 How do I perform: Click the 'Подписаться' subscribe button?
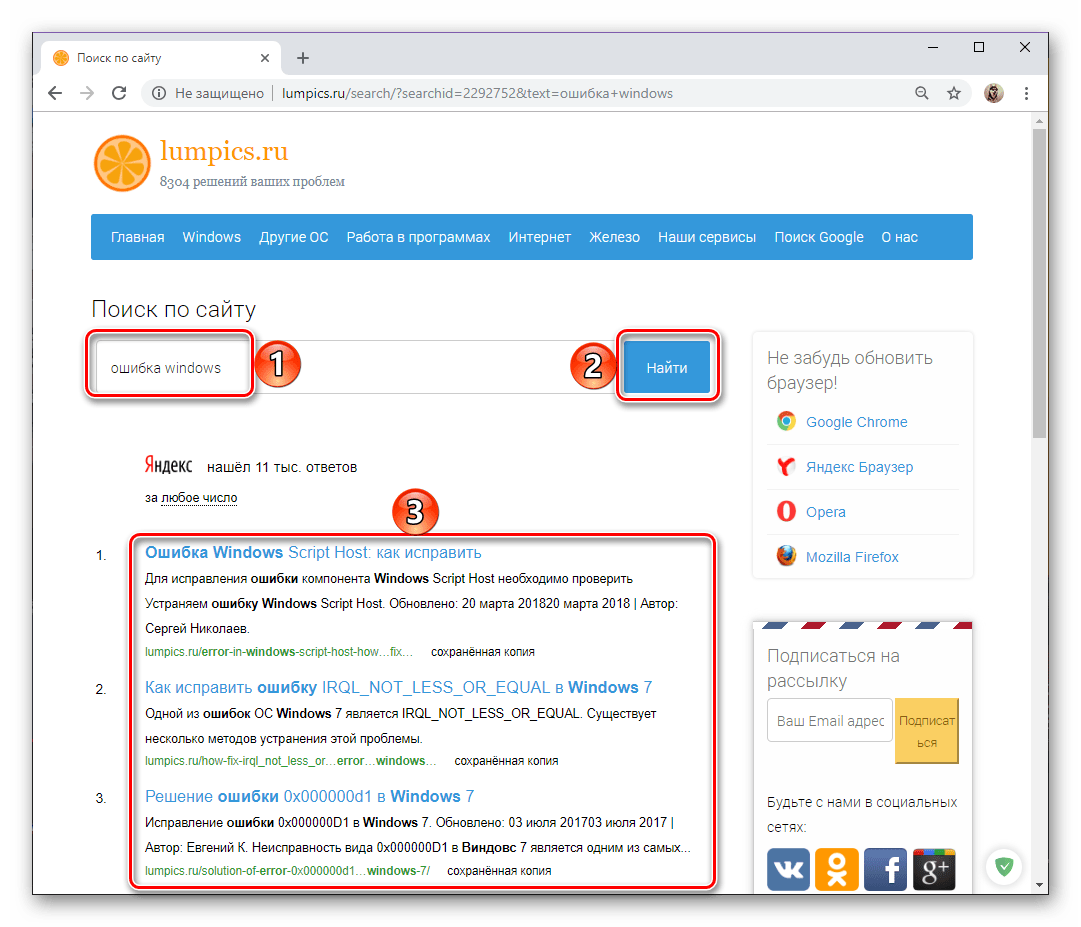click(926, 730)
